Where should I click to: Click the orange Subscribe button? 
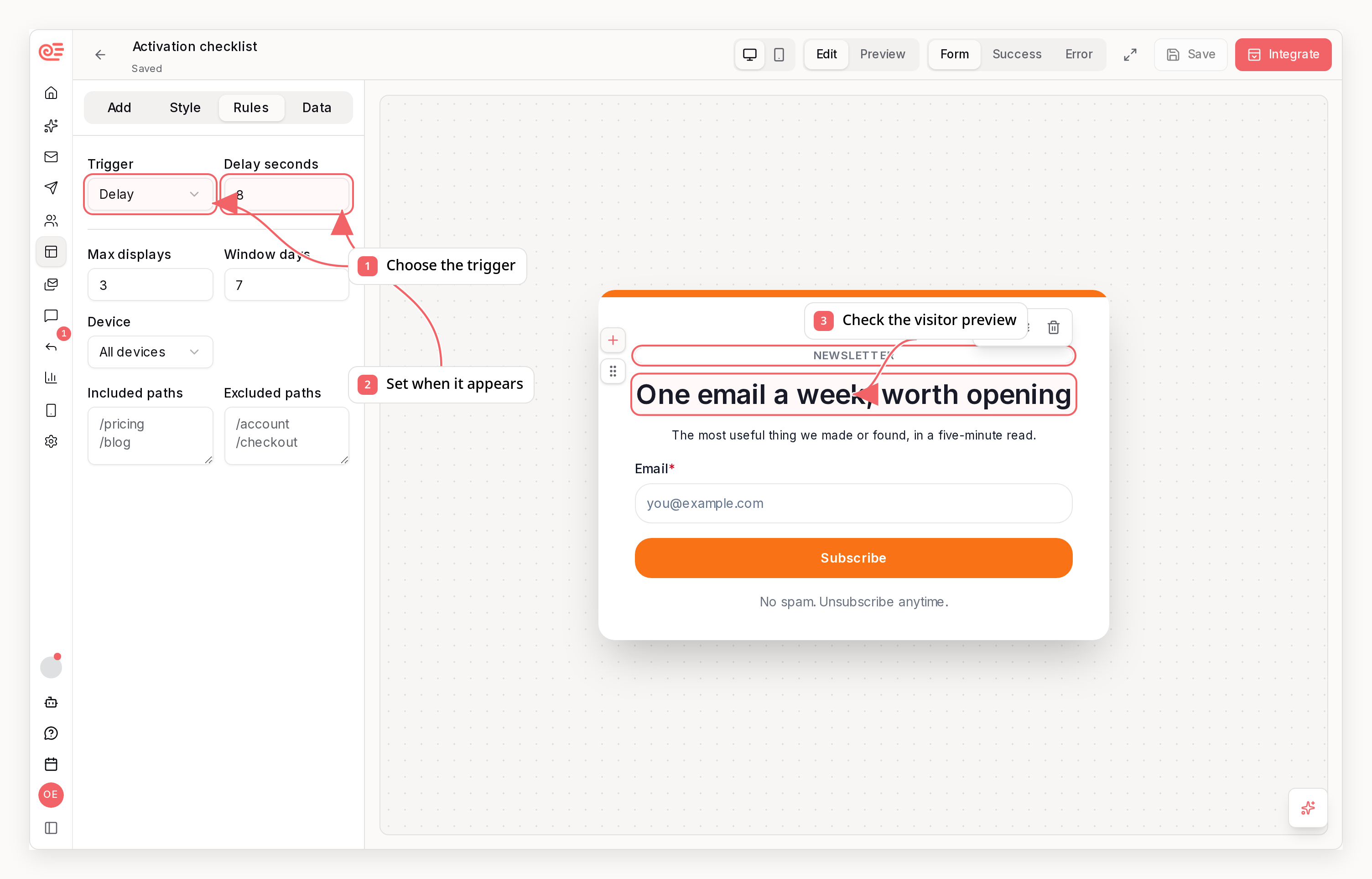click(853, 558)
